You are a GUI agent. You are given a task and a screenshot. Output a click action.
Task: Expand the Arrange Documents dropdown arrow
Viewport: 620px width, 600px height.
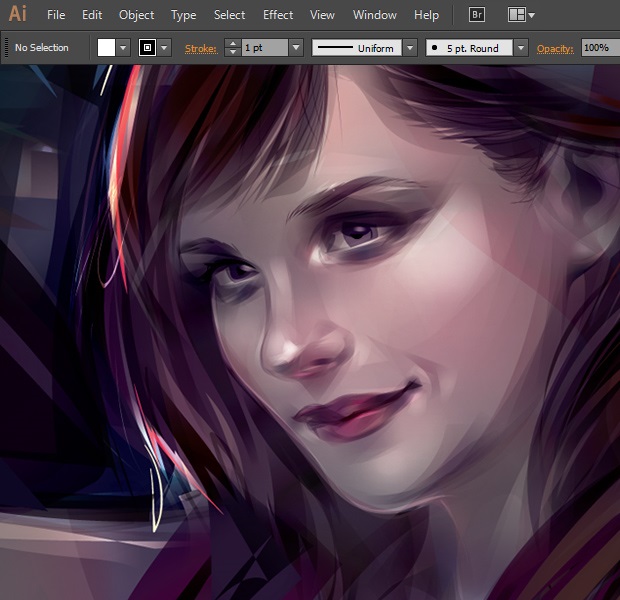coord(531,15)
